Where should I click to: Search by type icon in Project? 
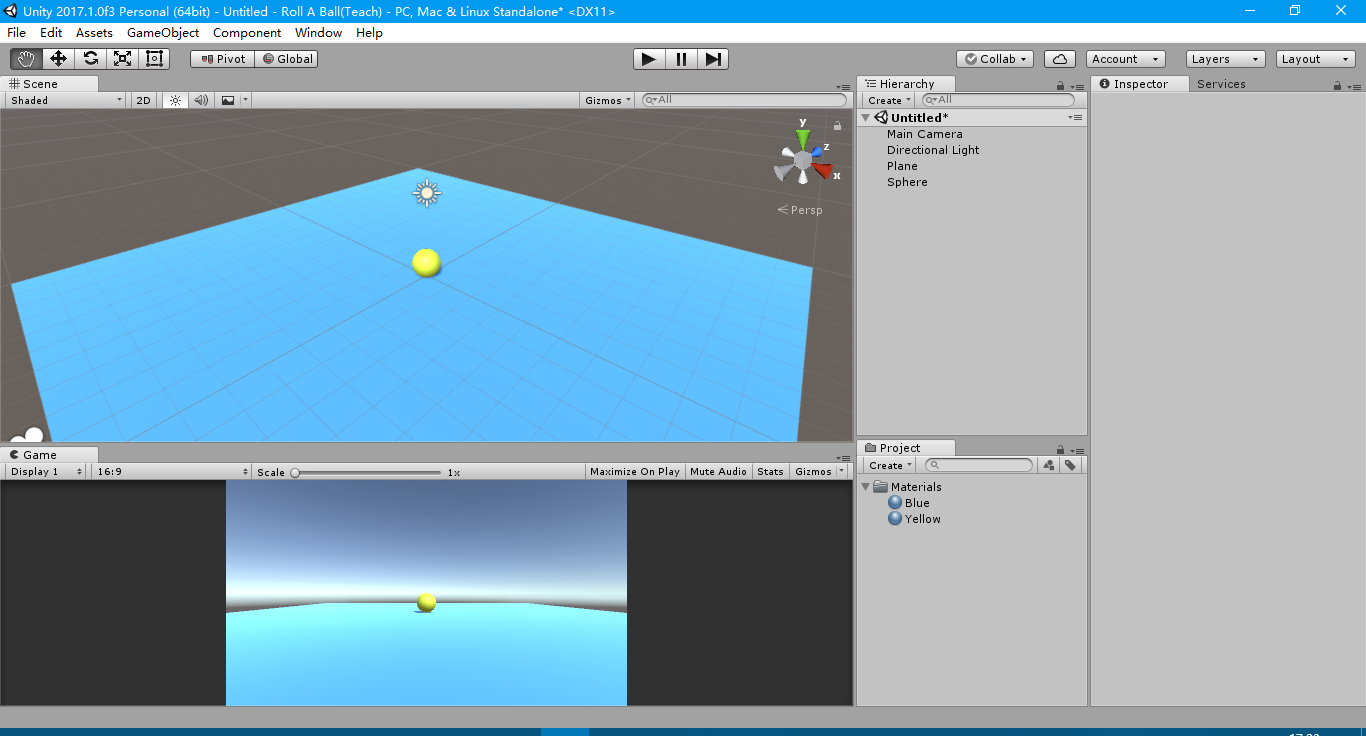coord(1048,465)
